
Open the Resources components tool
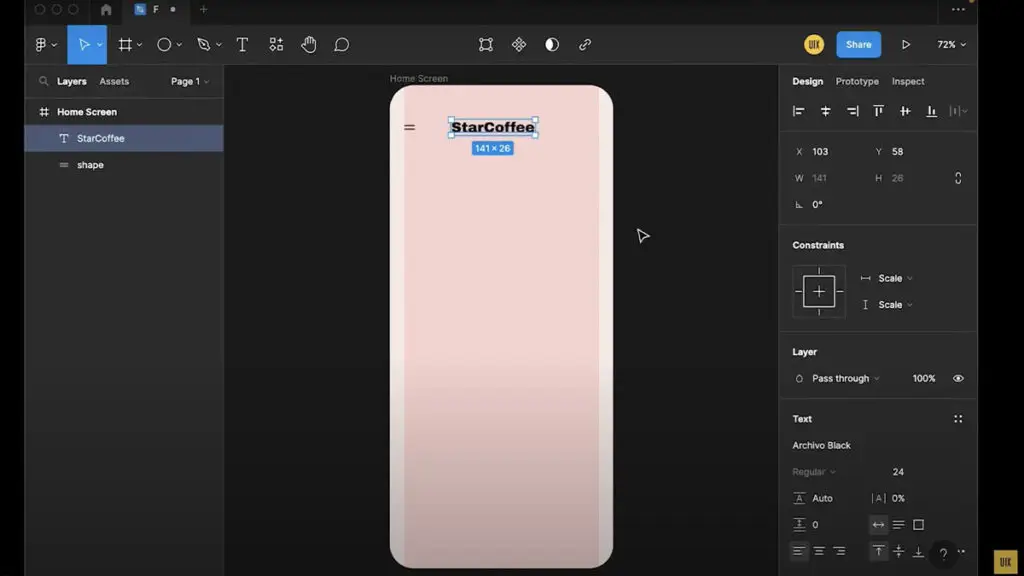[x=275, y=45]
